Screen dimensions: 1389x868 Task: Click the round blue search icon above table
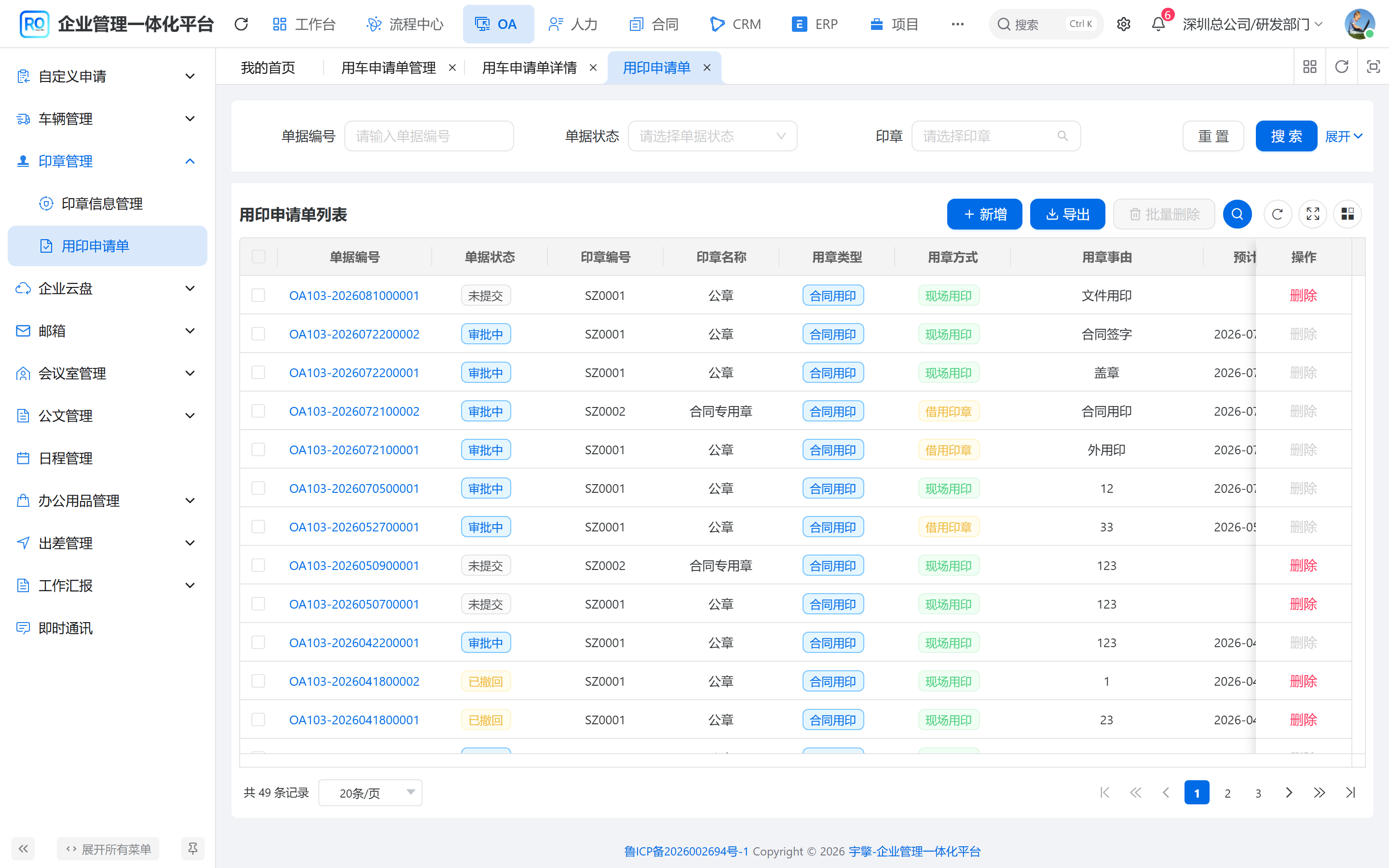coord(1238,214)
